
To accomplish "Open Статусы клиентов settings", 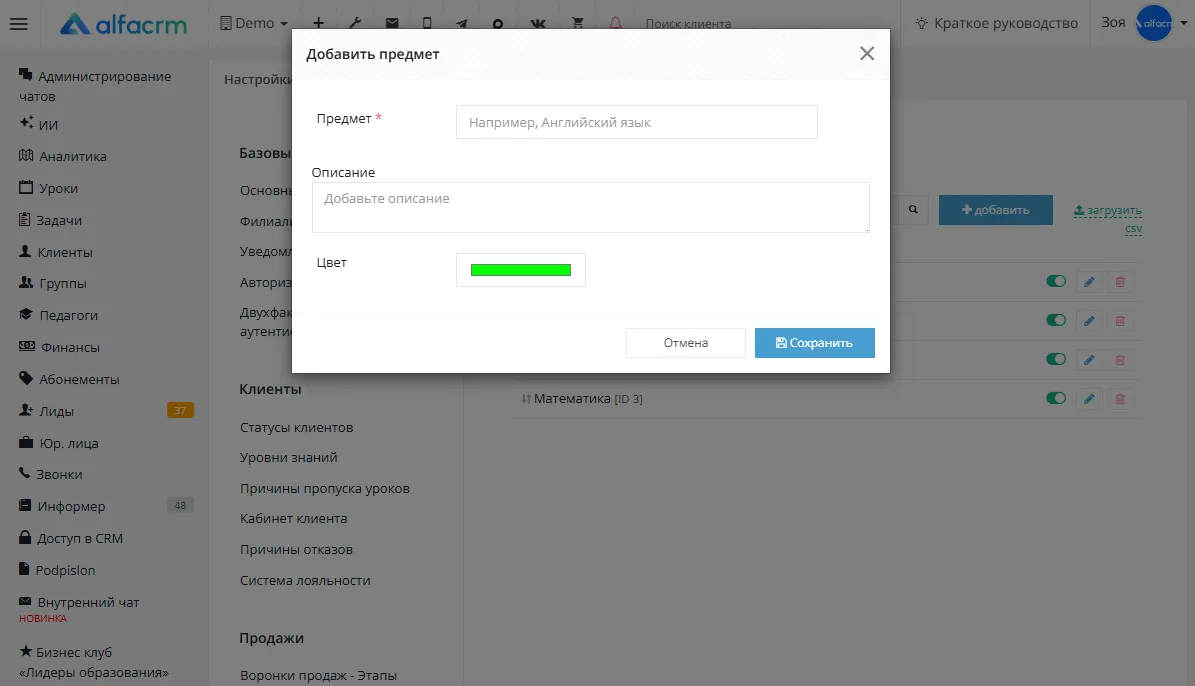I will coord(296,428).
